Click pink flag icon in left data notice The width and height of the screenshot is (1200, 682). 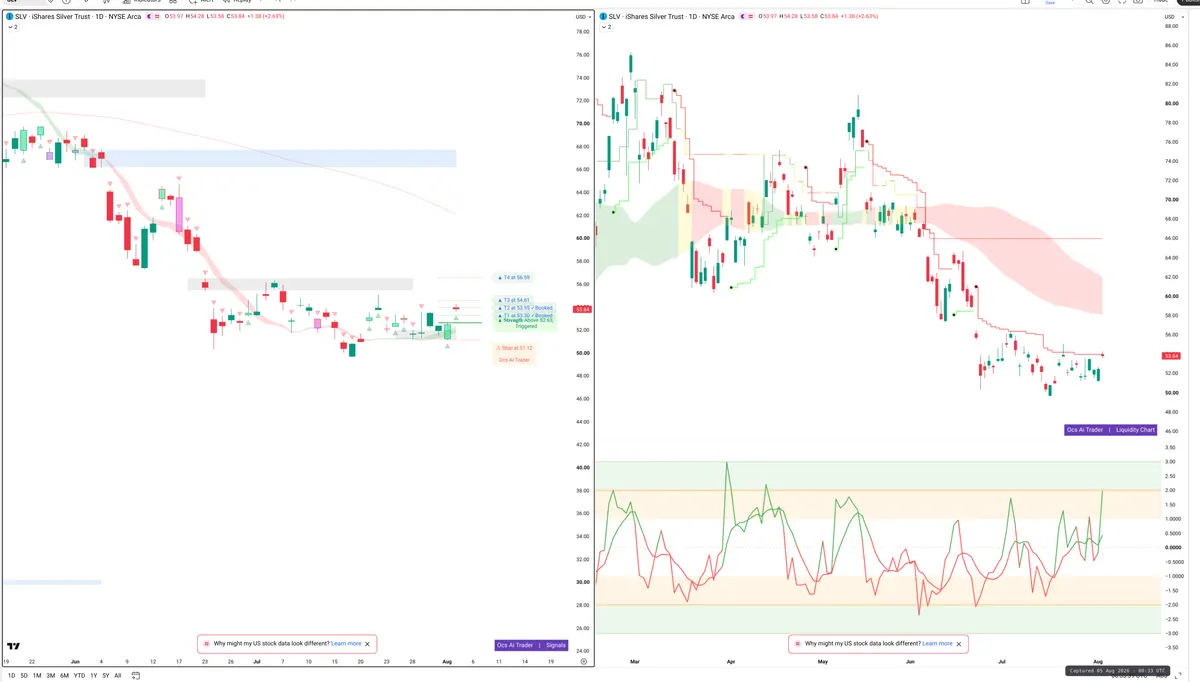tap(206, 644)
